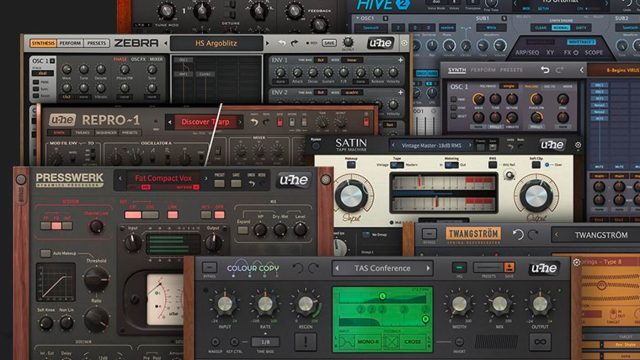The image size is (640, 360).
Task: Click the u-he logo in Zebra
Action: [x=380, y=43]
